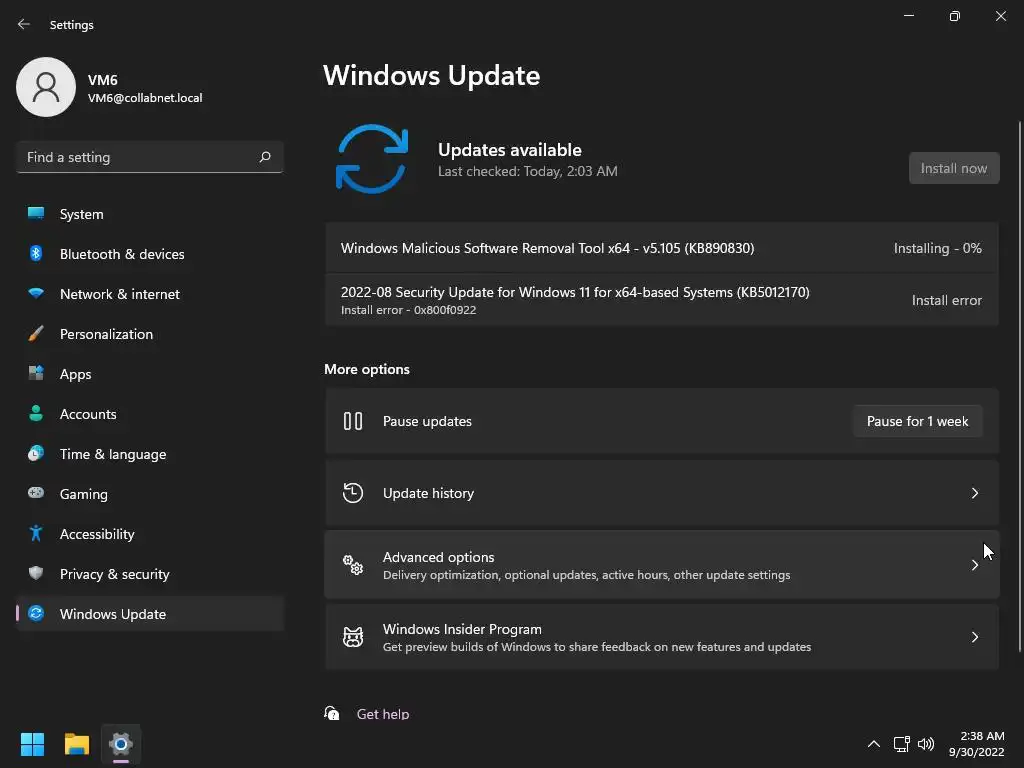Viewport: 1024px width, 768px height.
Task: Go to Time & language settings
Action: coord(113,454)
